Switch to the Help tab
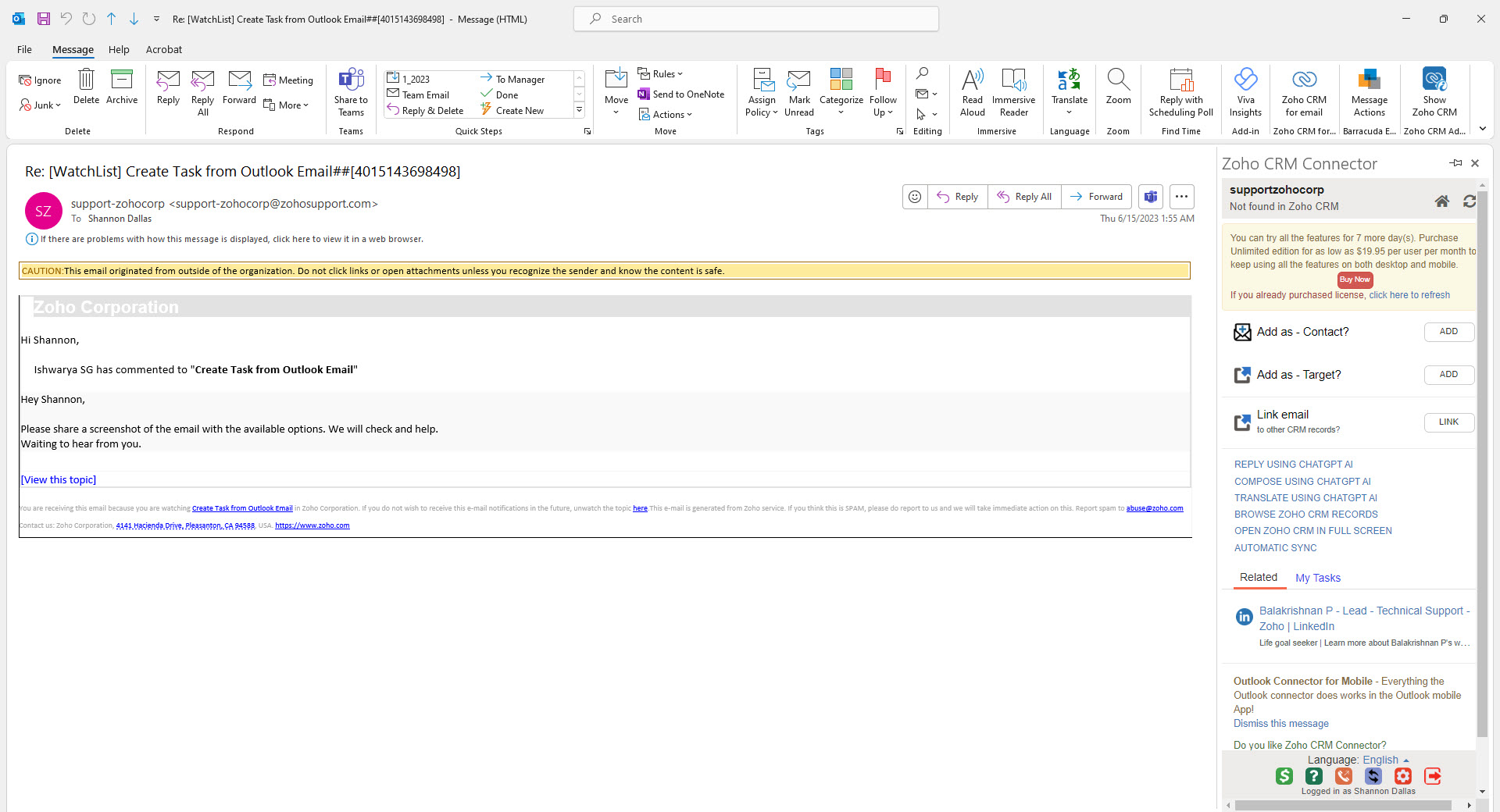Image resolution: width=1500 pixels, height=812 pixels. 119,49
